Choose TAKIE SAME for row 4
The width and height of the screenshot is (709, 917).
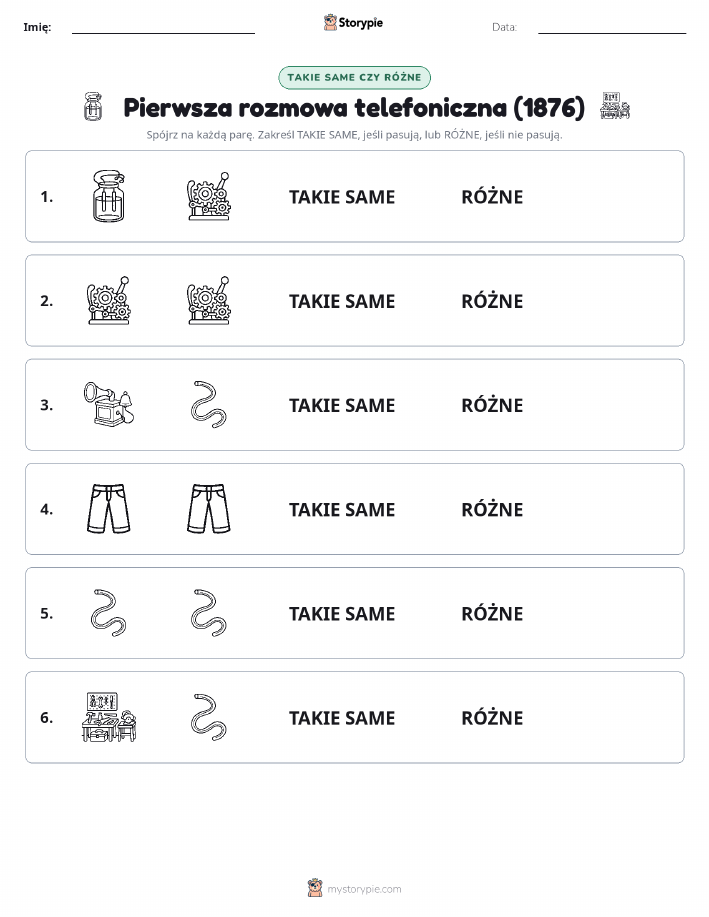point(342,509)
